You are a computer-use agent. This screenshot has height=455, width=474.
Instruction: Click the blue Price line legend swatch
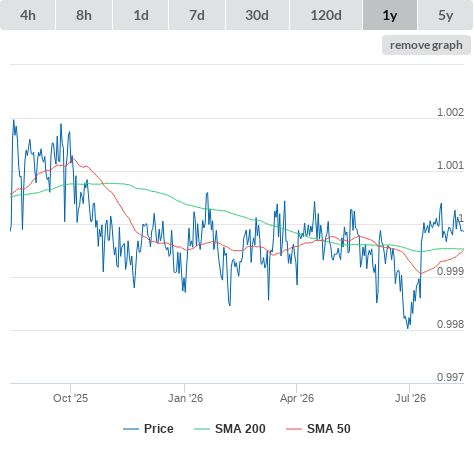pyautogui.click(x=131, y=429)
